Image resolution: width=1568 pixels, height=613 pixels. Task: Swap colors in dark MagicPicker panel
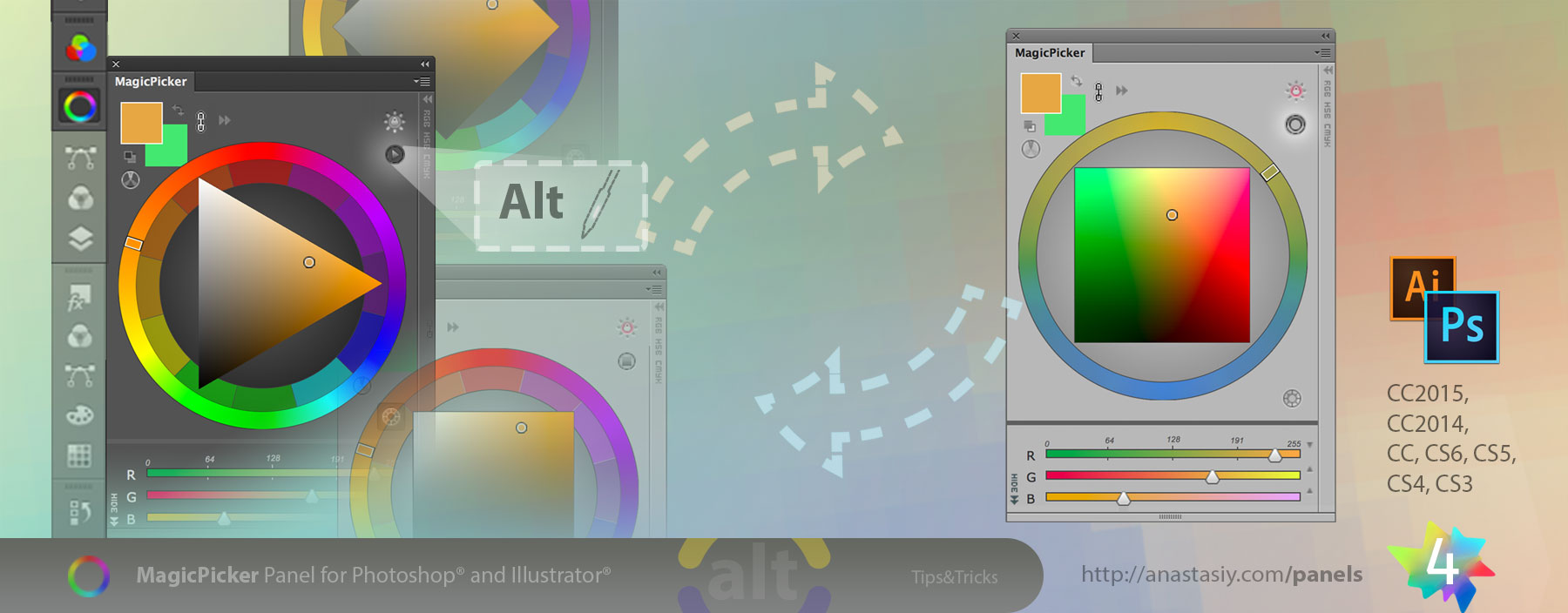click(x=179, y=111)
